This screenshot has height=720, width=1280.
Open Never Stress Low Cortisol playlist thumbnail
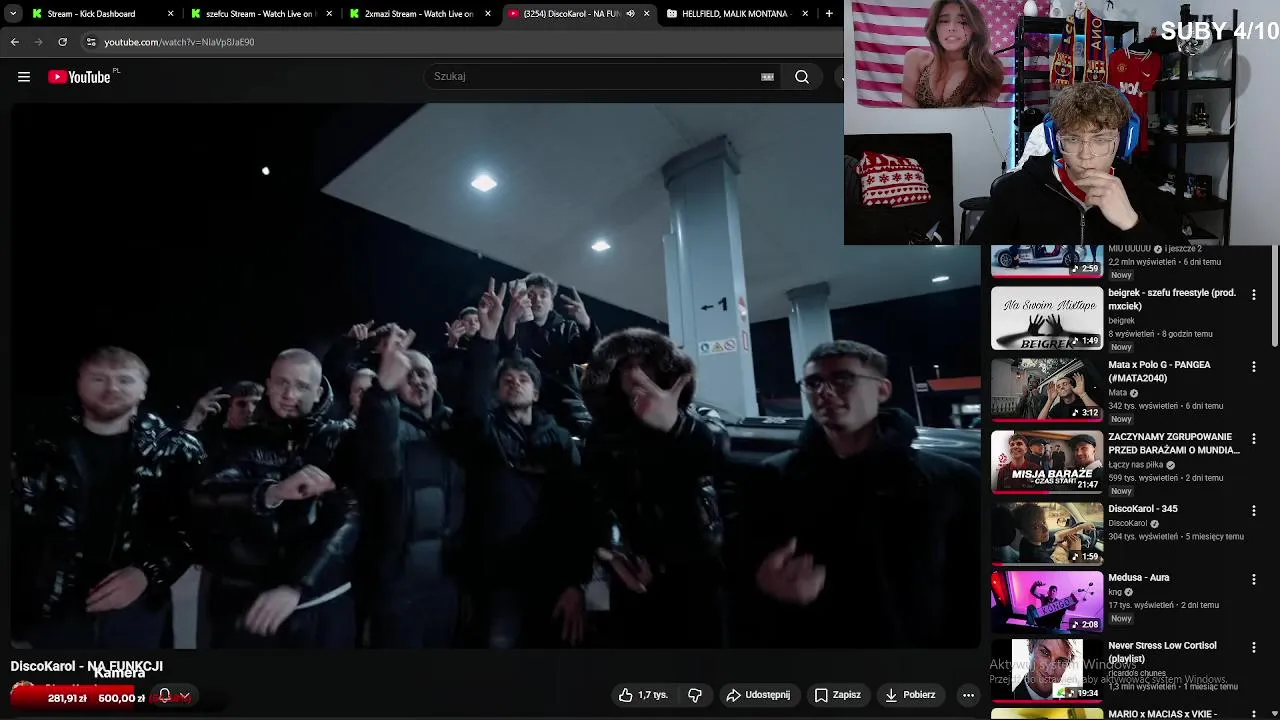click(1047, 670)
